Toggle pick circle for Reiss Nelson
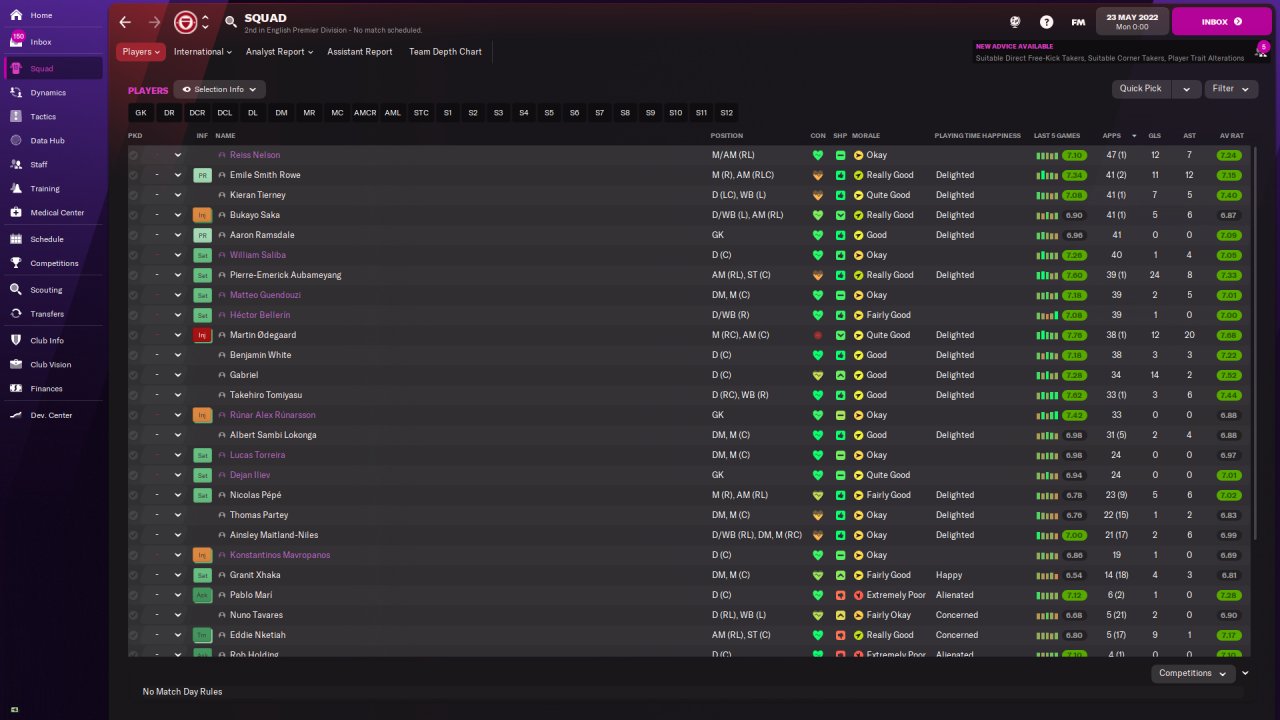 134,155
